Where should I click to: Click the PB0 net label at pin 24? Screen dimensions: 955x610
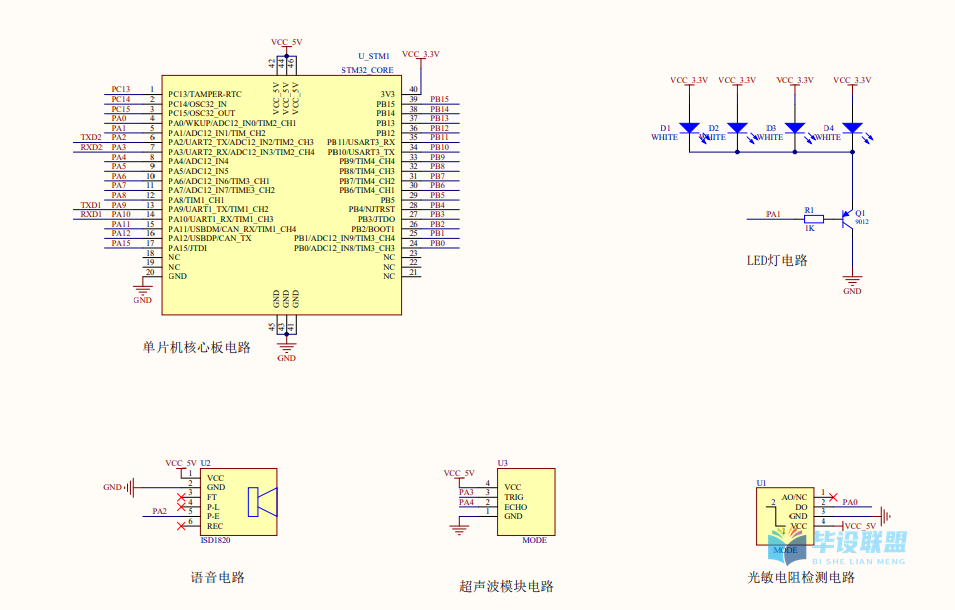tap(437, 244)
